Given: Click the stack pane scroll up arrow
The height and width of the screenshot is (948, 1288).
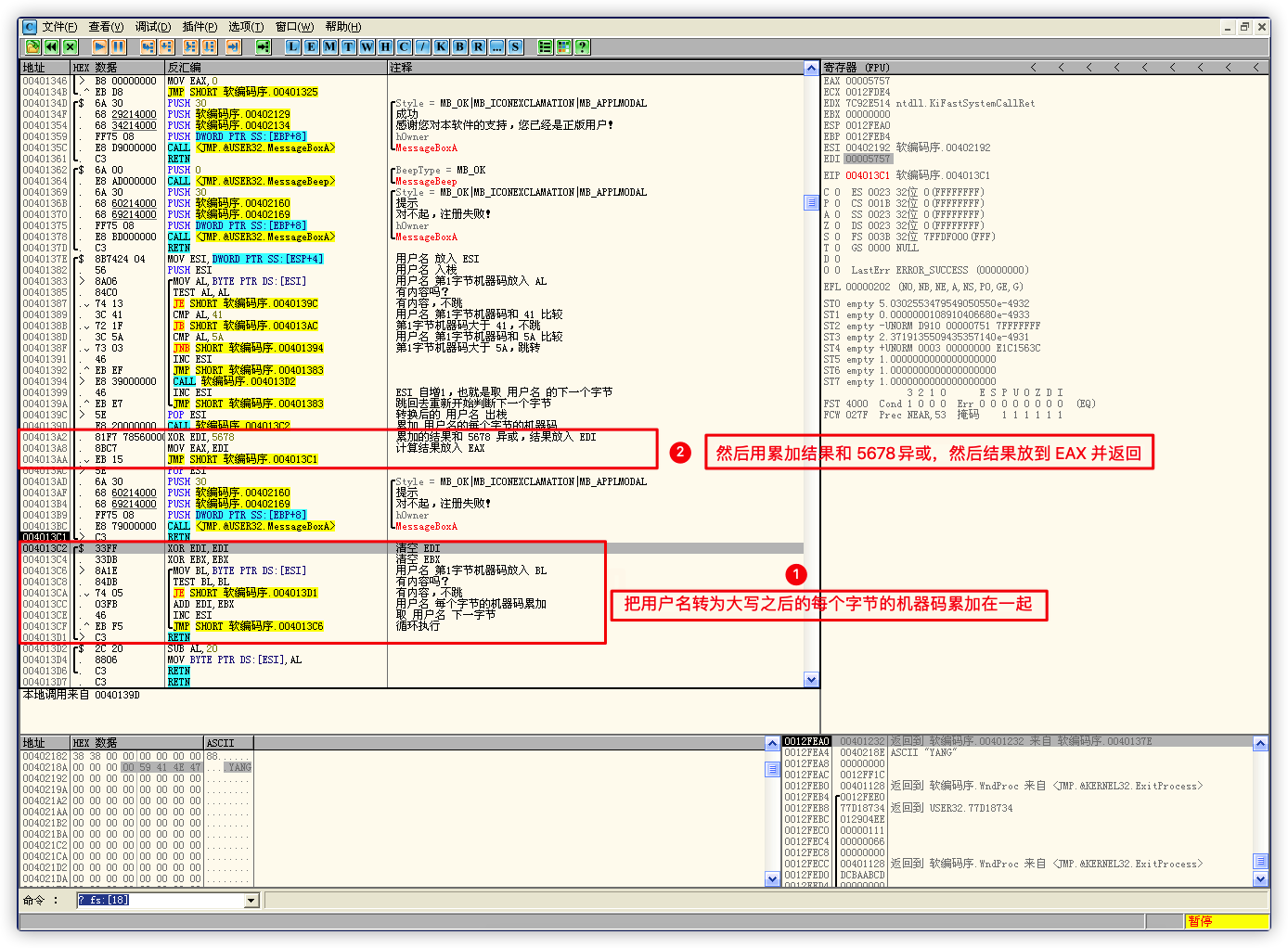Looking at the screenshot, I should 1260,743.
